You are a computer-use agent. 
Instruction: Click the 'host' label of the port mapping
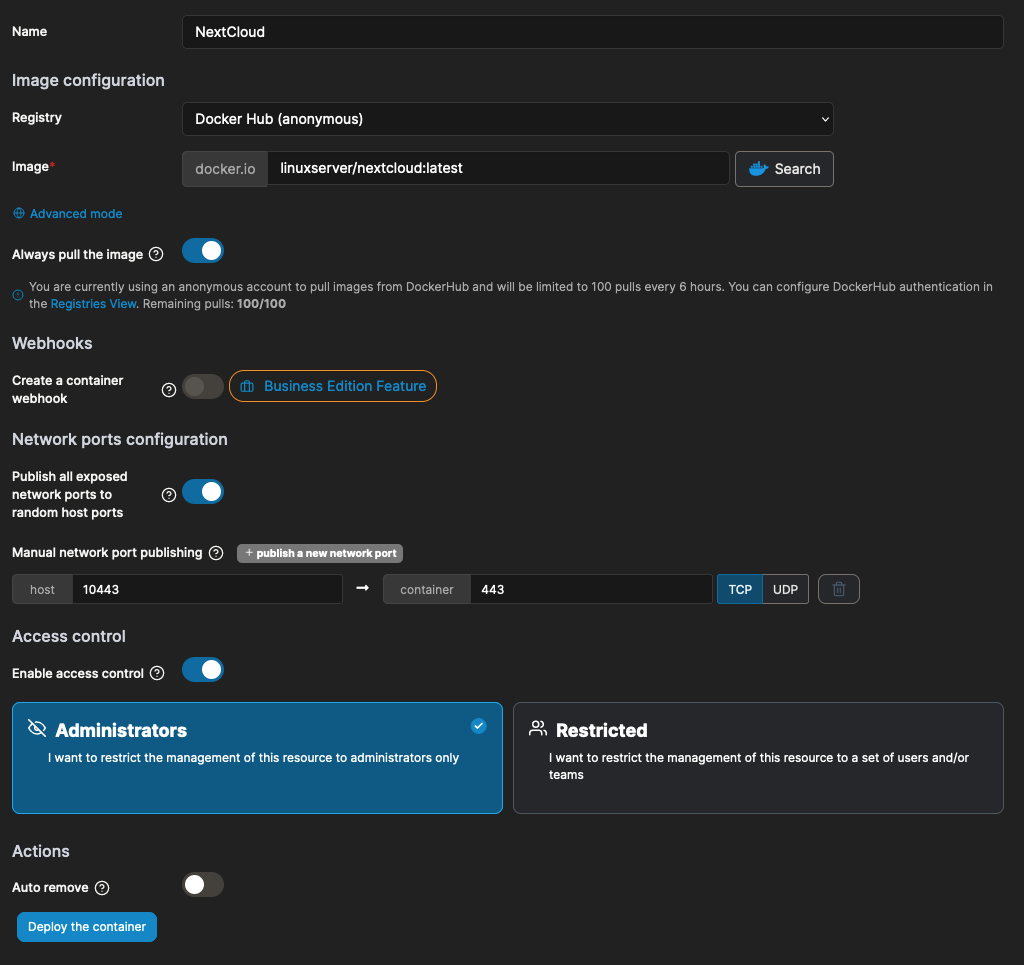pos(42,589)
